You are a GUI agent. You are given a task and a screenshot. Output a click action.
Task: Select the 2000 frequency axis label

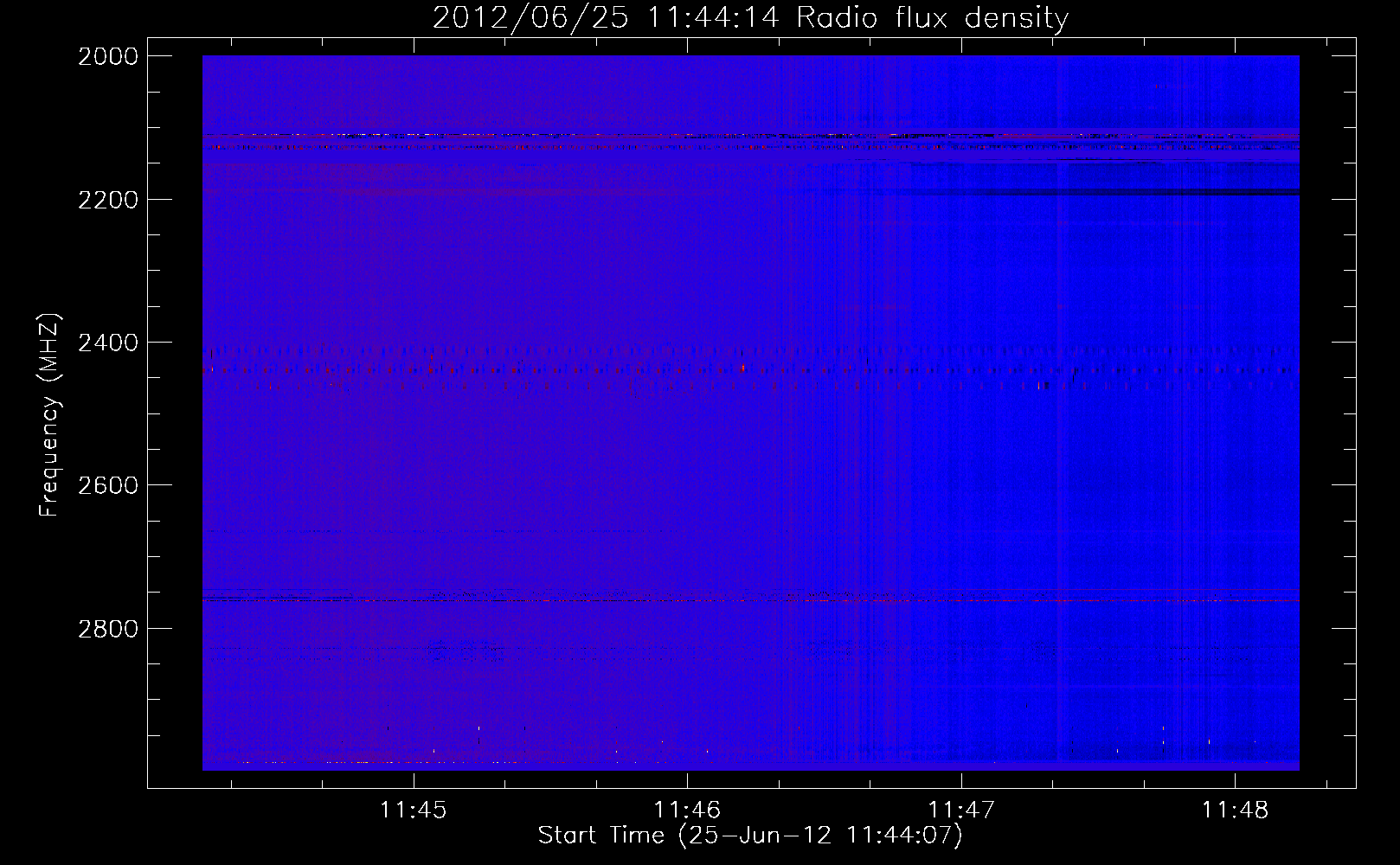108,56
